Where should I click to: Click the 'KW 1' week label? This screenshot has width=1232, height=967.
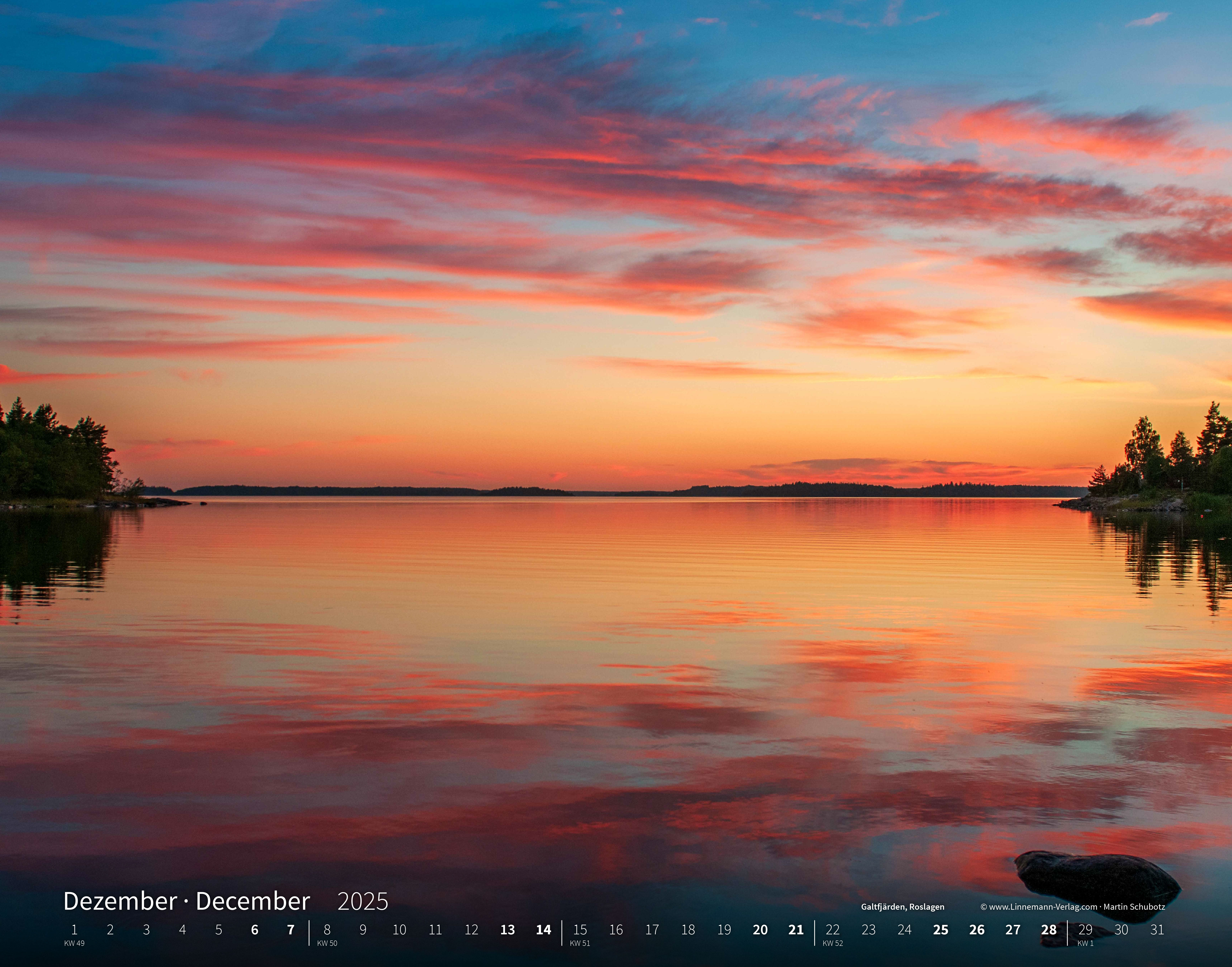pos(1085,943)
